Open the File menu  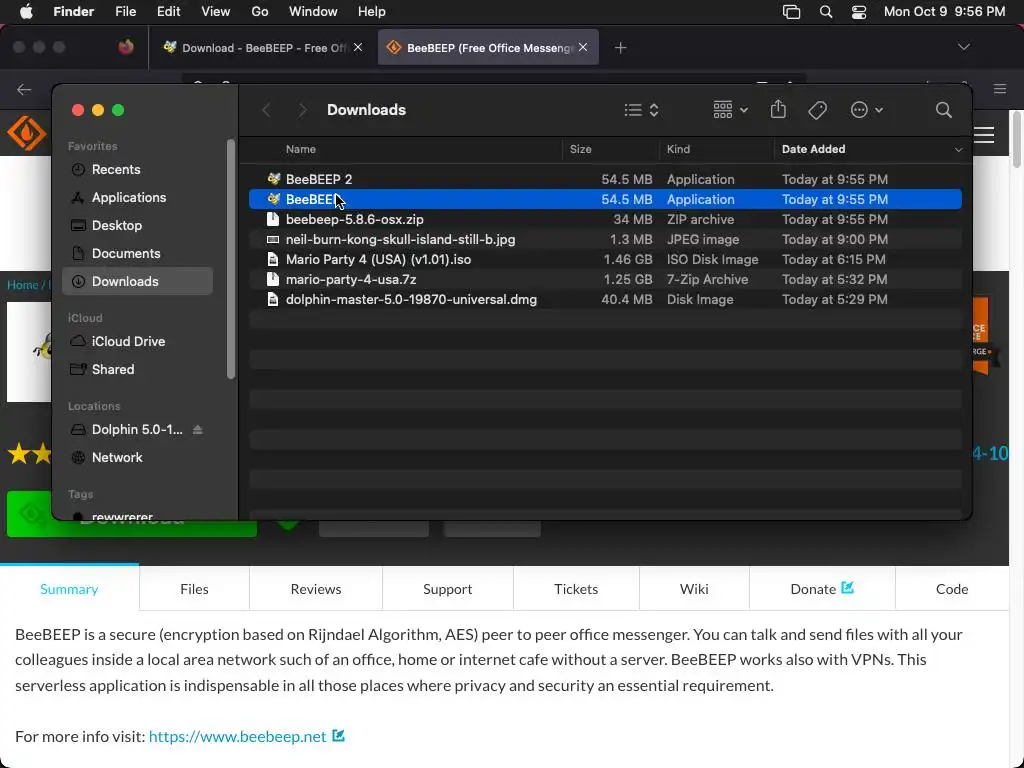[x=125, y=12]
